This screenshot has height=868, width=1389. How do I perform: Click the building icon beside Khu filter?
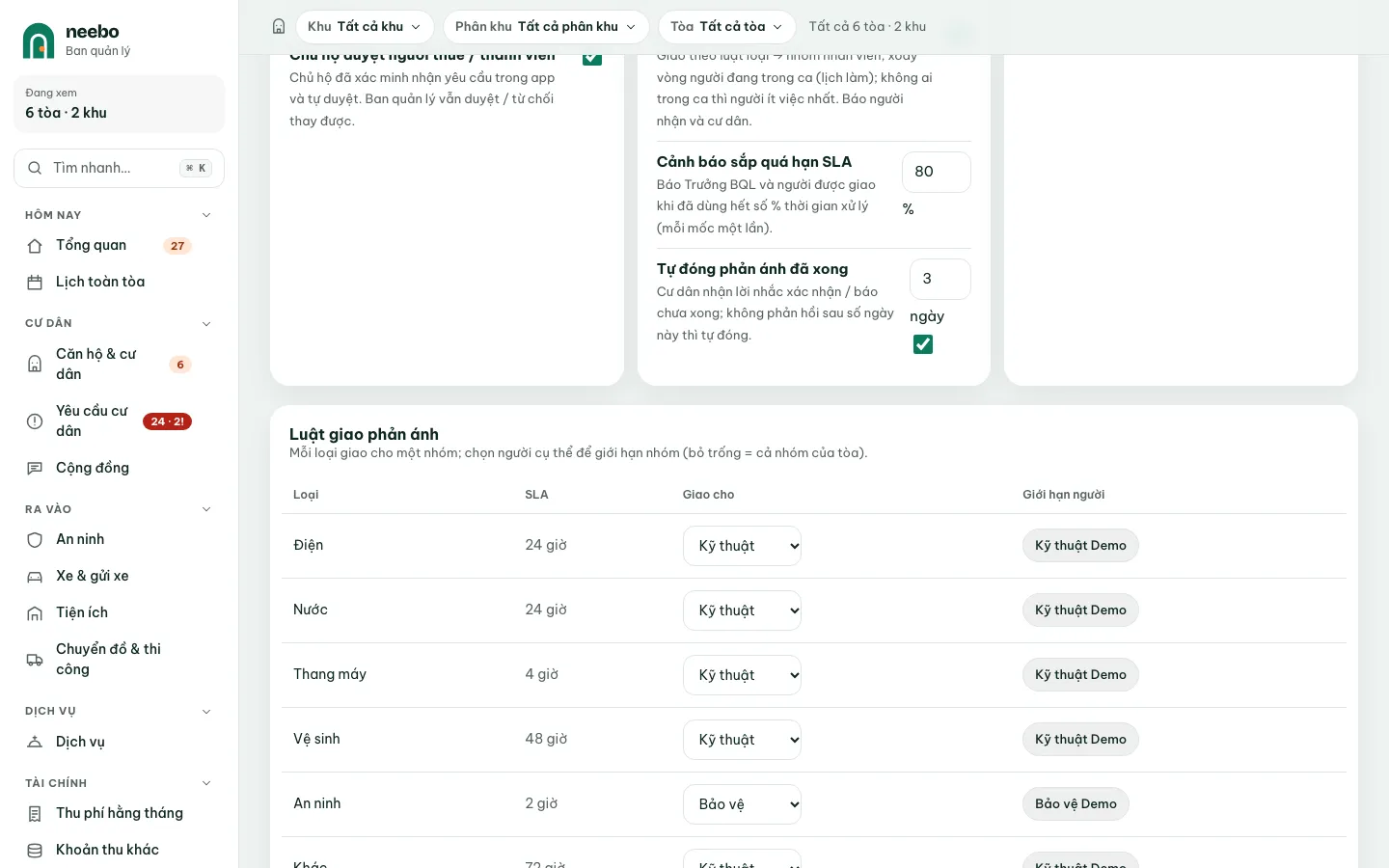pos(279,27)
